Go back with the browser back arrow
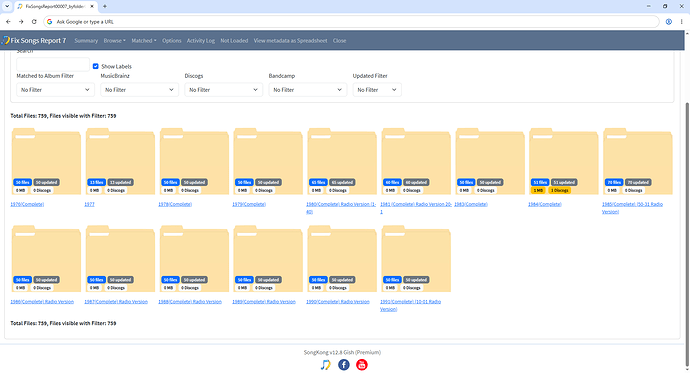 8,22
